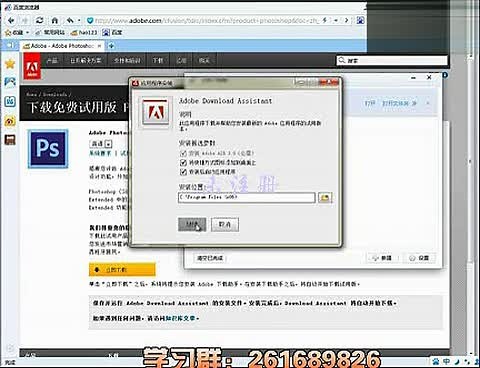Click the undo-close-tab curved arrow icon
This screenshot has height=368, width=480.
(70, 20)
